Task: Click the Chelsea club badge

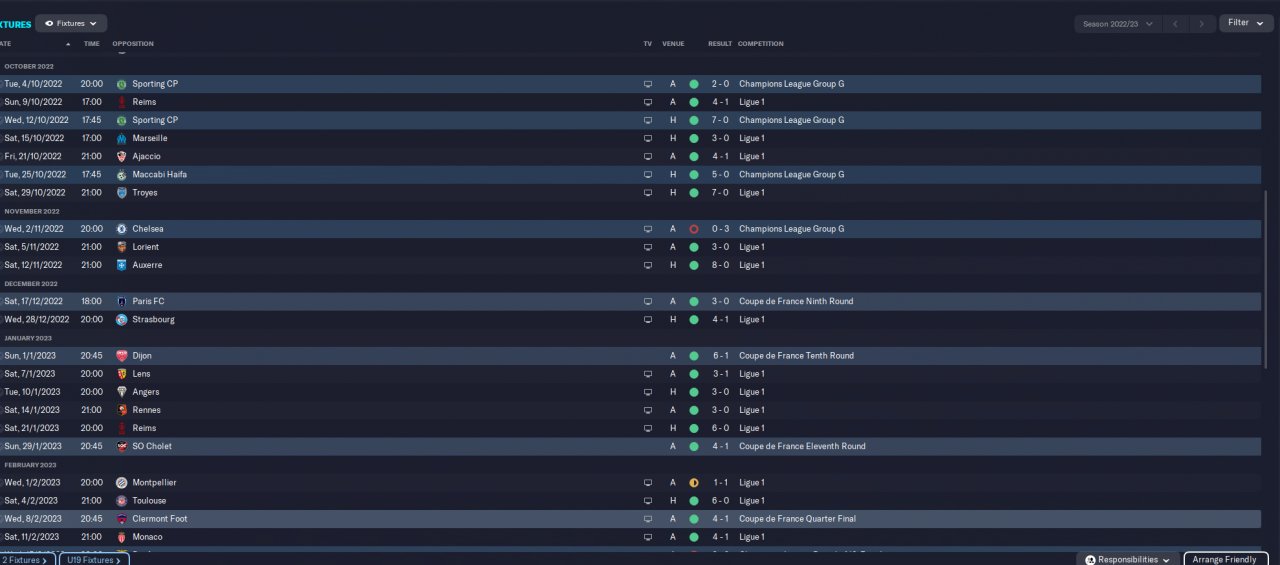Action: coord(122,229)
